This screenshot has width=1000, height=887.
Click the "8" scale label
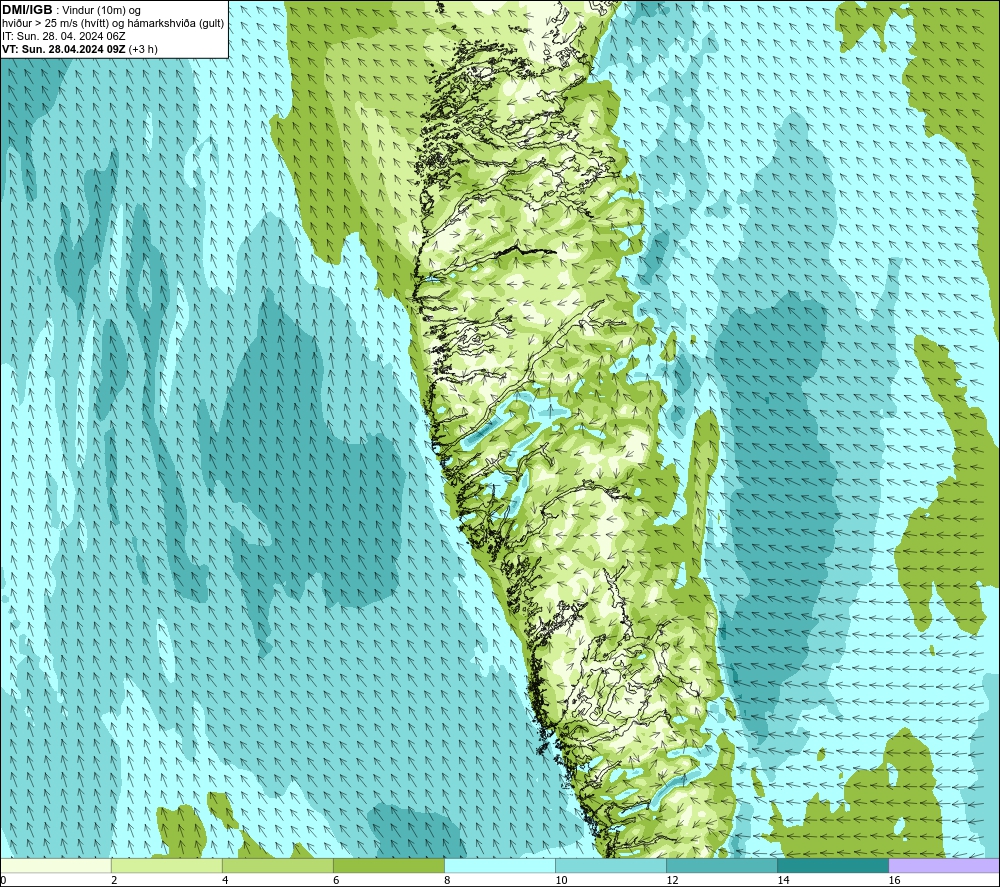coord(447,881)
